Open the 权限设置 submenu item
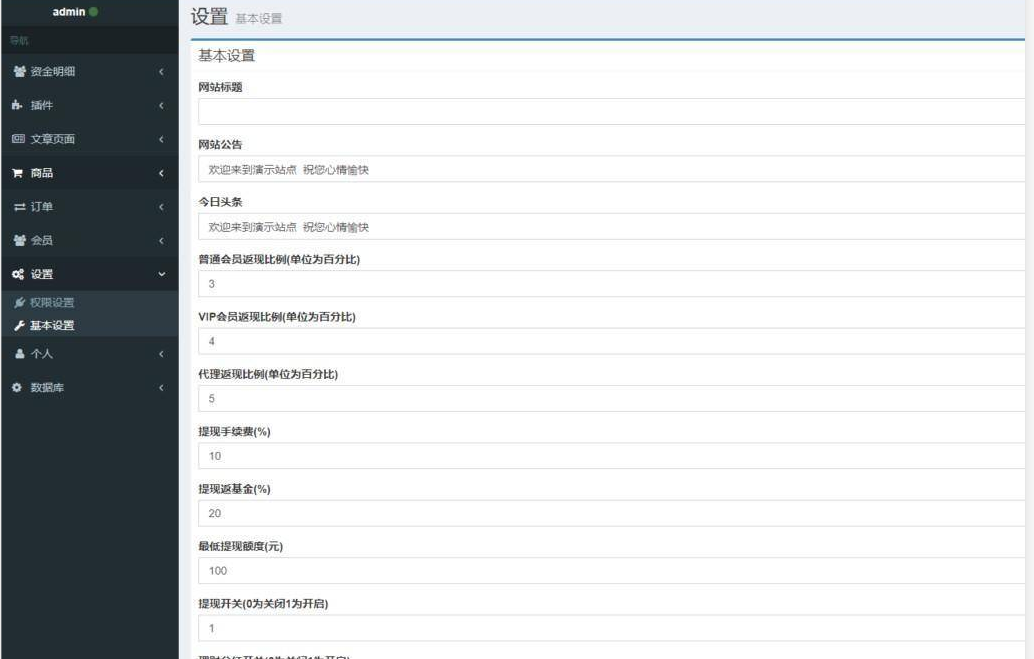This screenshot has width=1034, height=659. (x=51, y=302)
